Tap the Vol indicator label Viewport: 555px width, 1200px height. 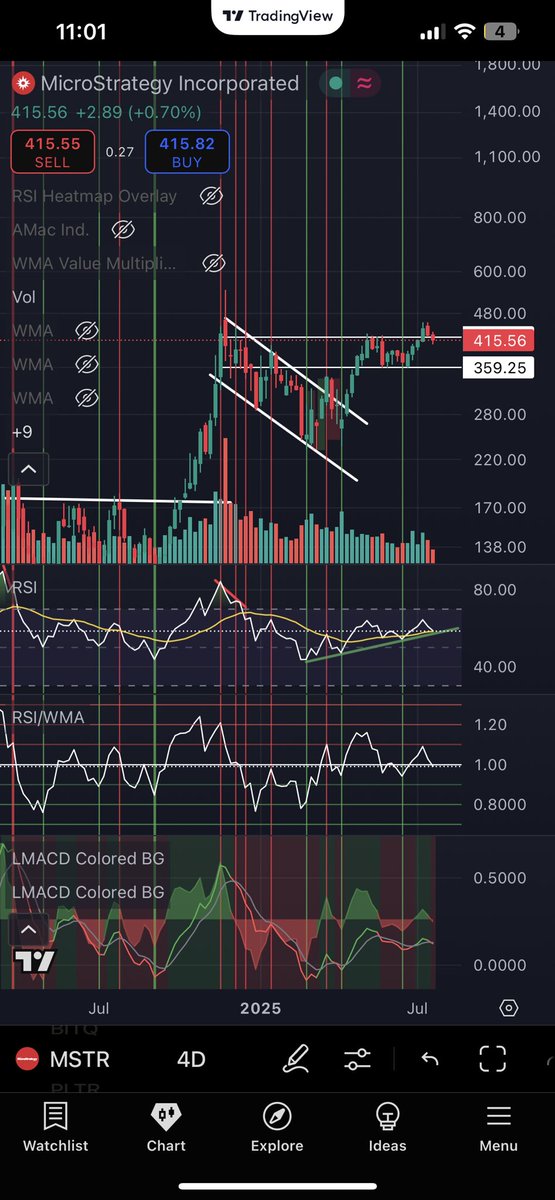click(x=23, y=297)
